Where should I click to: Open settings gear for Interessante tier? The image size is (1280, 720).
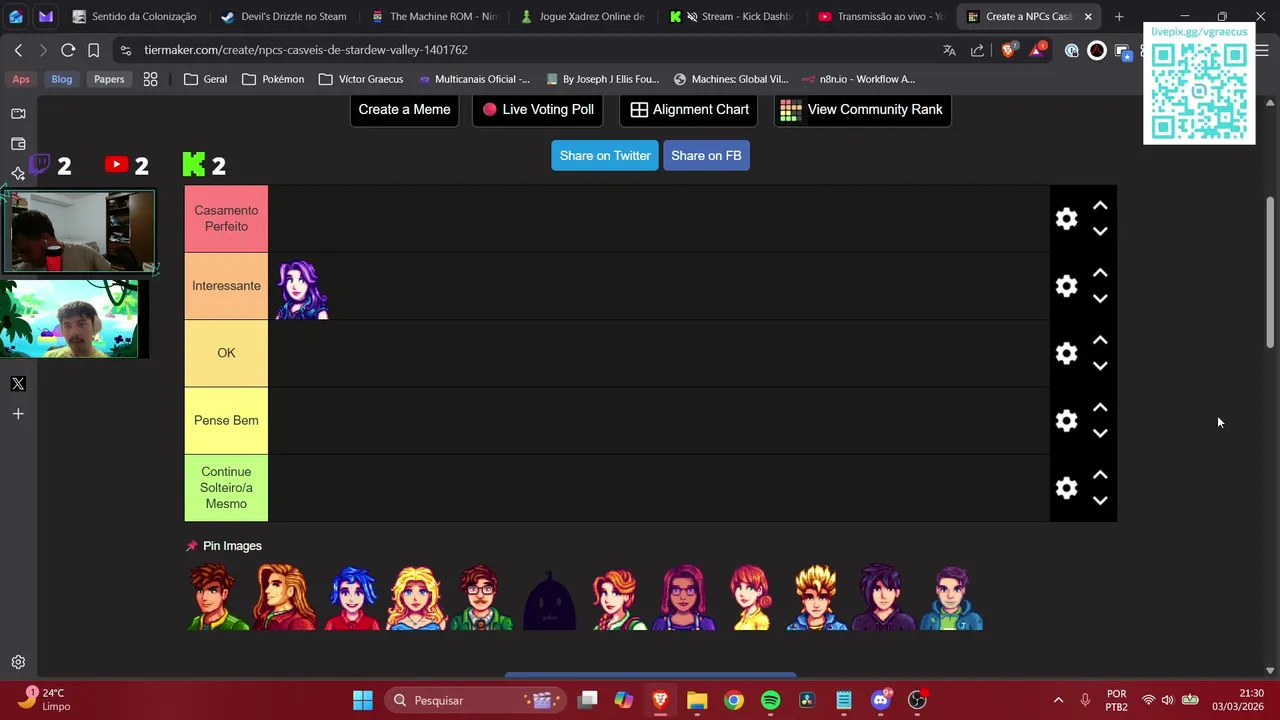coord(1066,286)
